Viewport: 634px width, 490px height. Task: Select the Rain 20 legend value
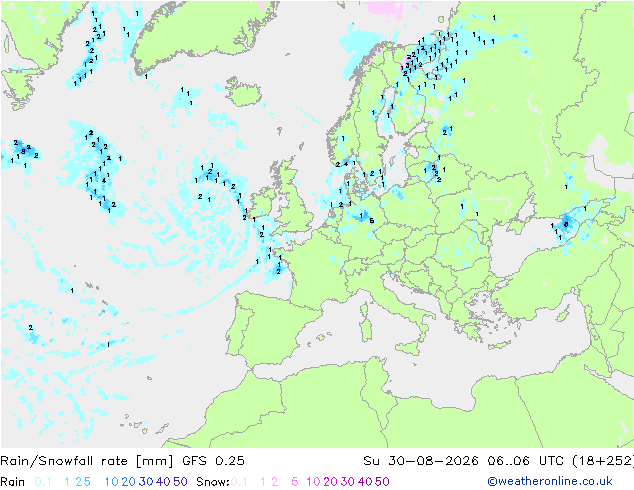coord(129,482)
